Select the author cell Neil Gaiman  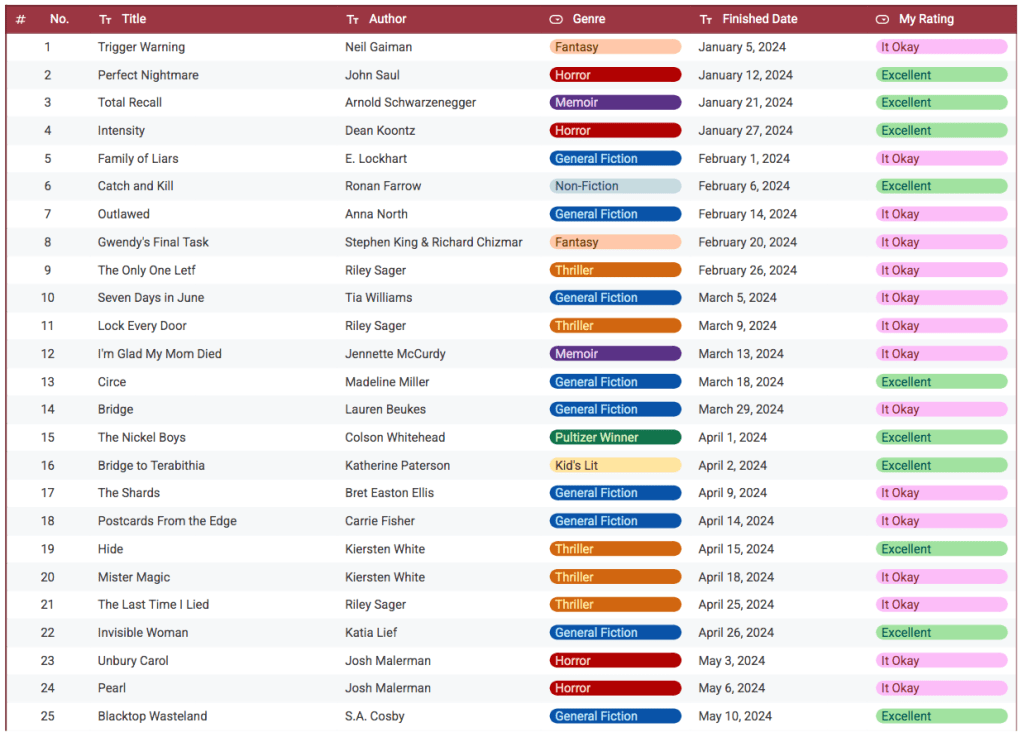pyautogui.click(x=378, y=47)
